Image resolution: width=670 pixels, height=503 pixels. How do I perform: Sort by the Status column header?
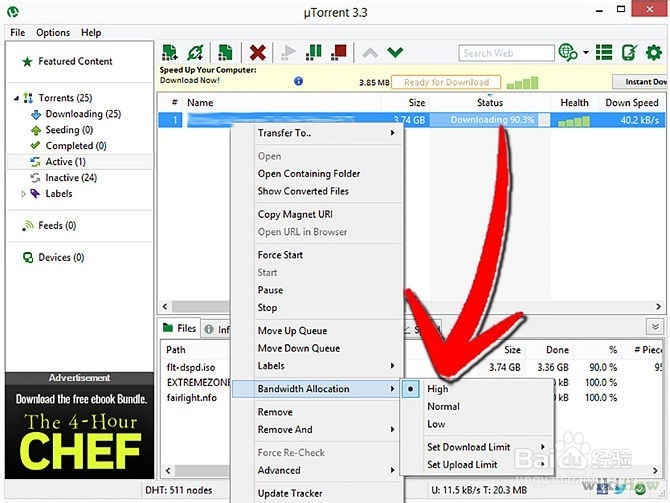[x=490, y=103]
